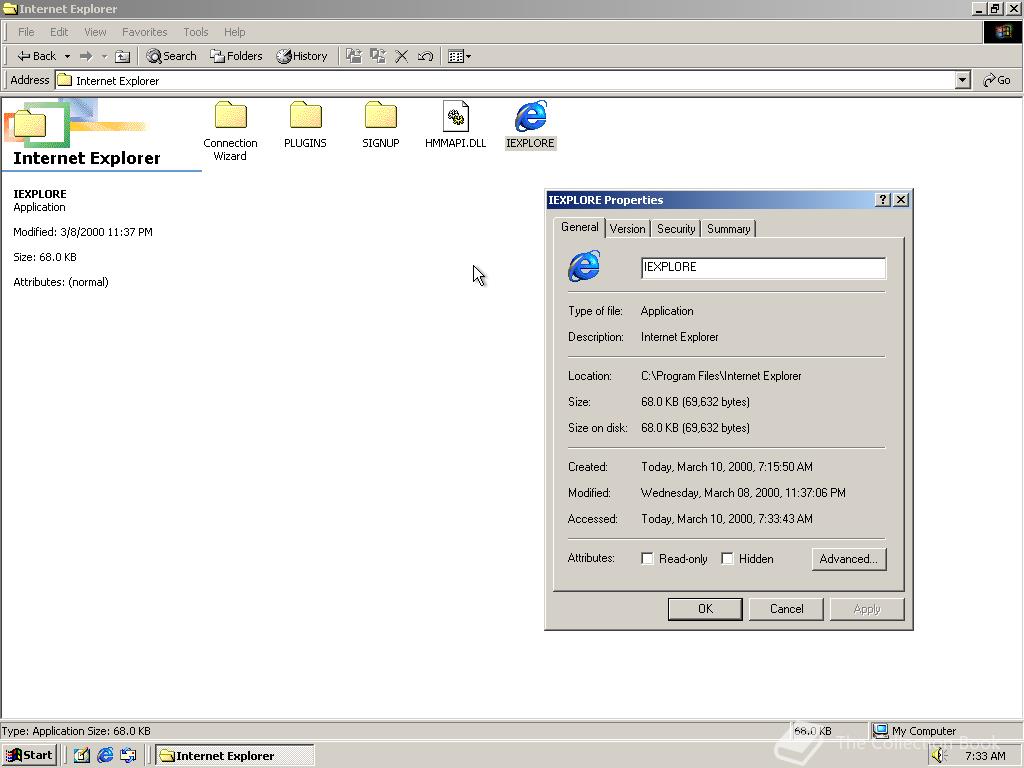Launch Outlook Express from quick launch
Viewport: 1024px width, 768px height.
coord(129,756)
